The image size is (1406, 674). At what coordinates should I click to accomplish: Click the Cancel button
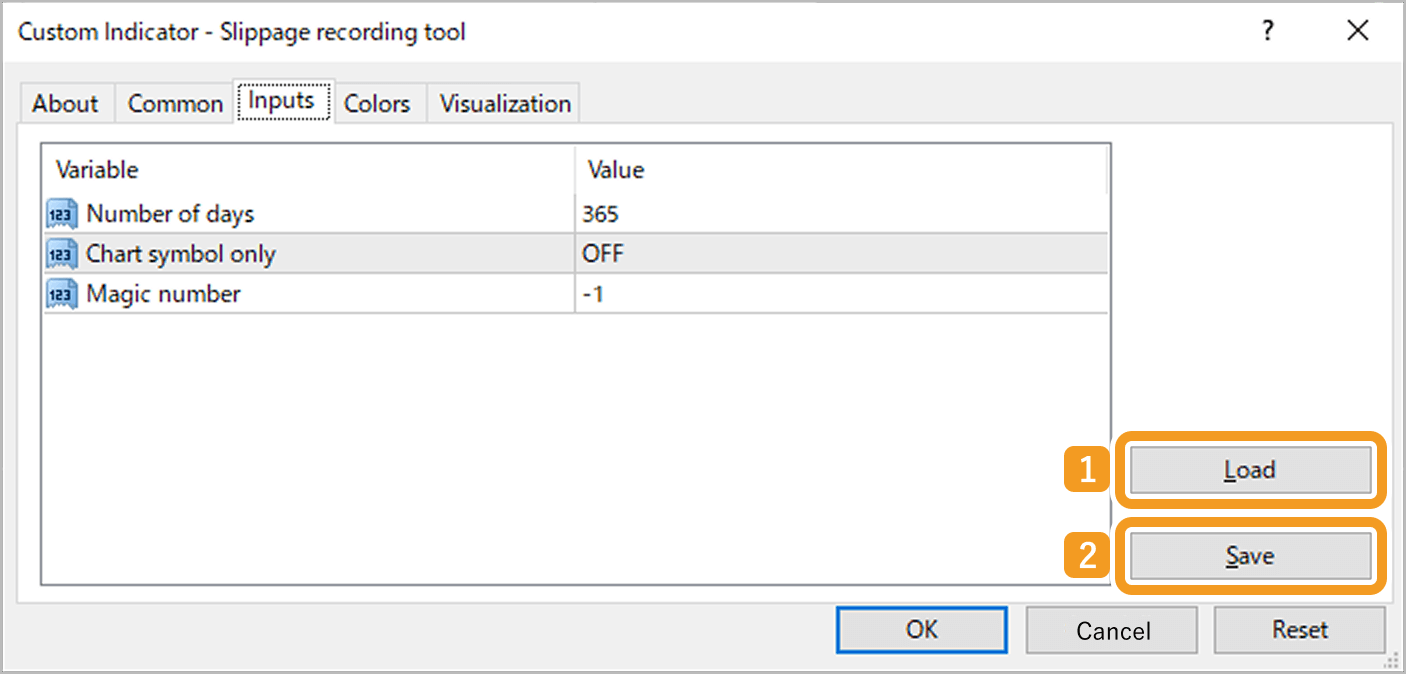1112,631
